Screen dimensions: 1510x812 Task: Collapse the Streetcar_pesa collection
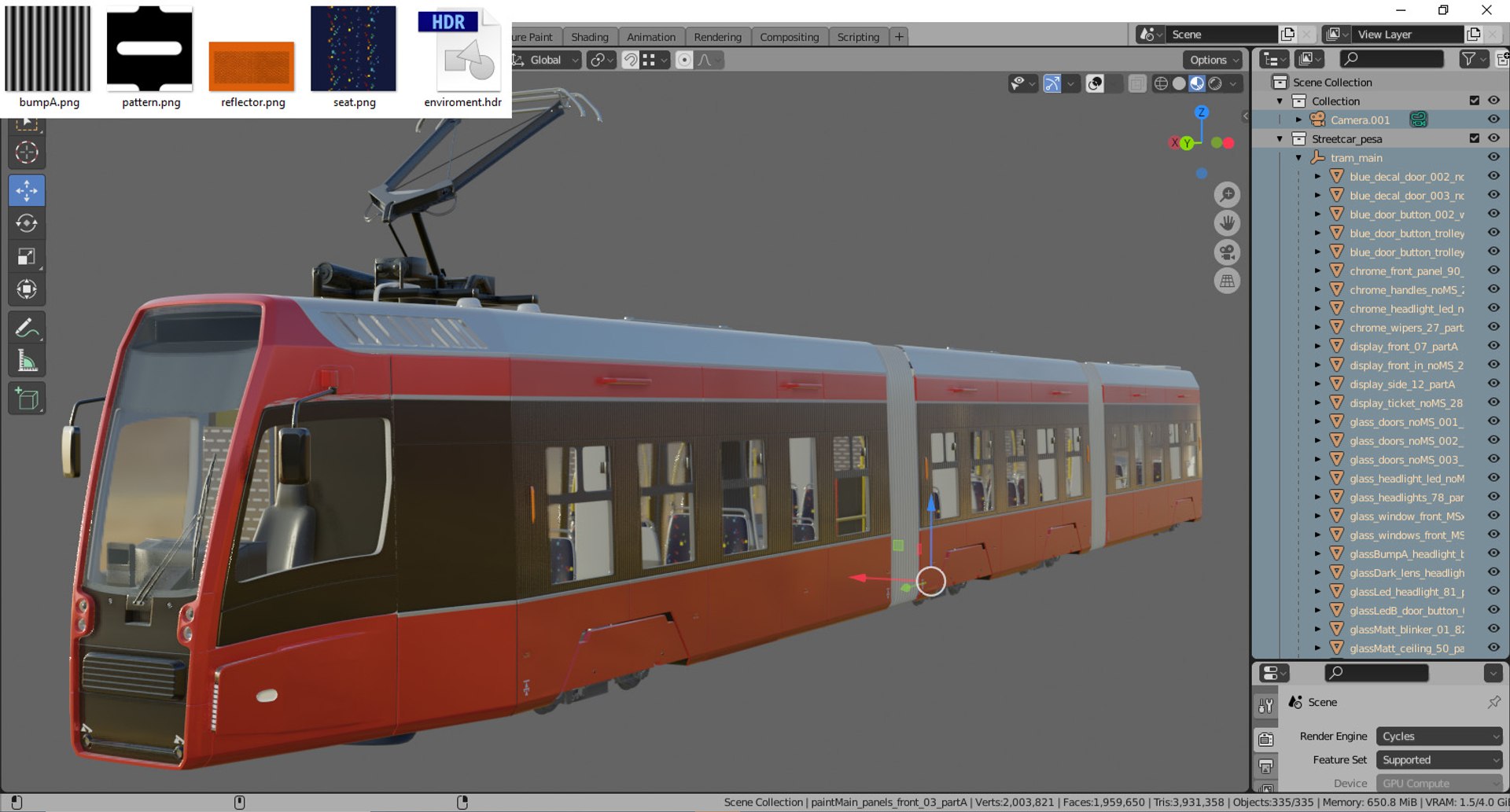[x=1280, y=139]
